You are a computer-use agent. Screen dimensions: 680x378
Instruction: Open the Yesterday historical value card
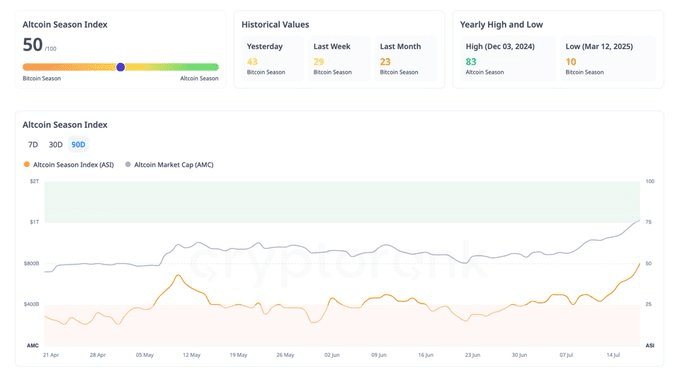pyautogui.click(x=272, y=59)
